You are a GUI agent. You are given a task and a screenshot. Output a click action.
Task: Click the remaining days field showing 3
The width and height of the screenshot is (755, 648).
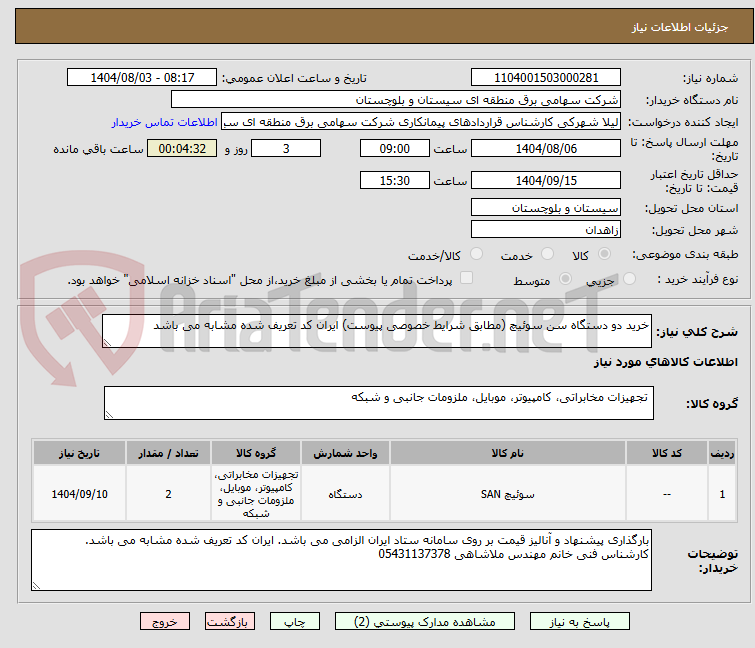pos(286,148)
